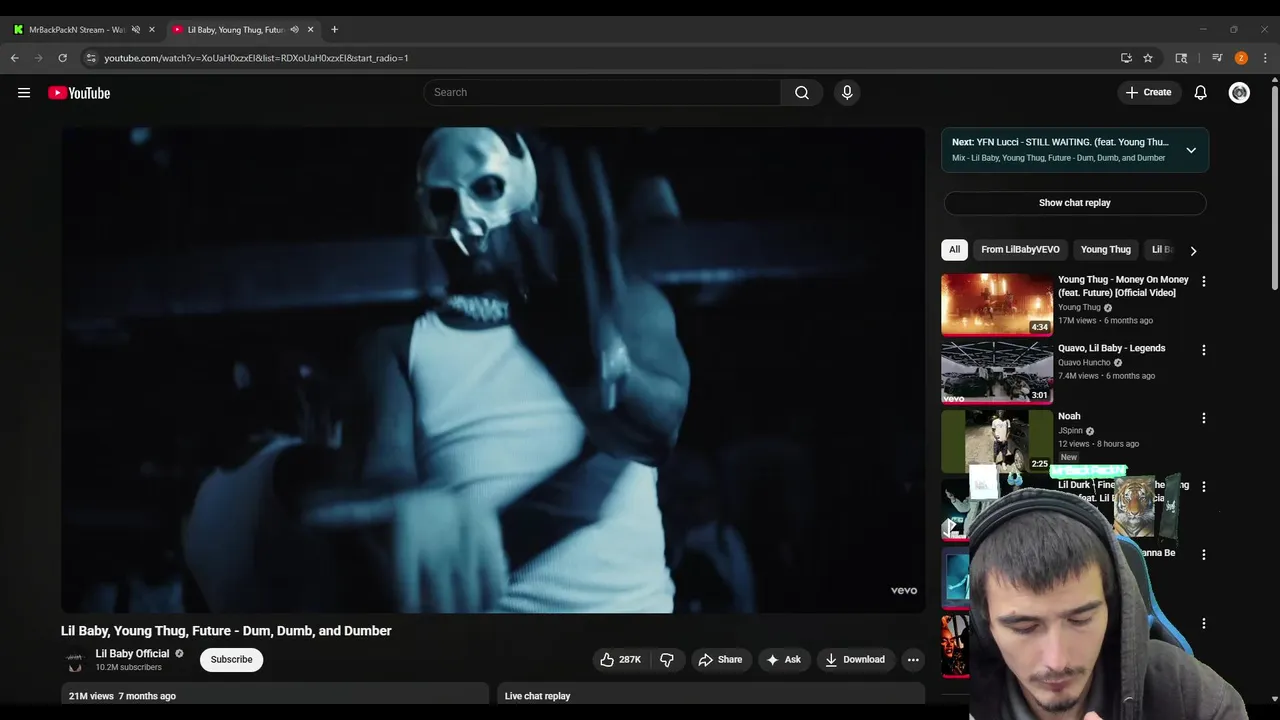The width and height of the screenshot is (1280, 720).
Task: Download the video
Action: (x=855, y=659)
